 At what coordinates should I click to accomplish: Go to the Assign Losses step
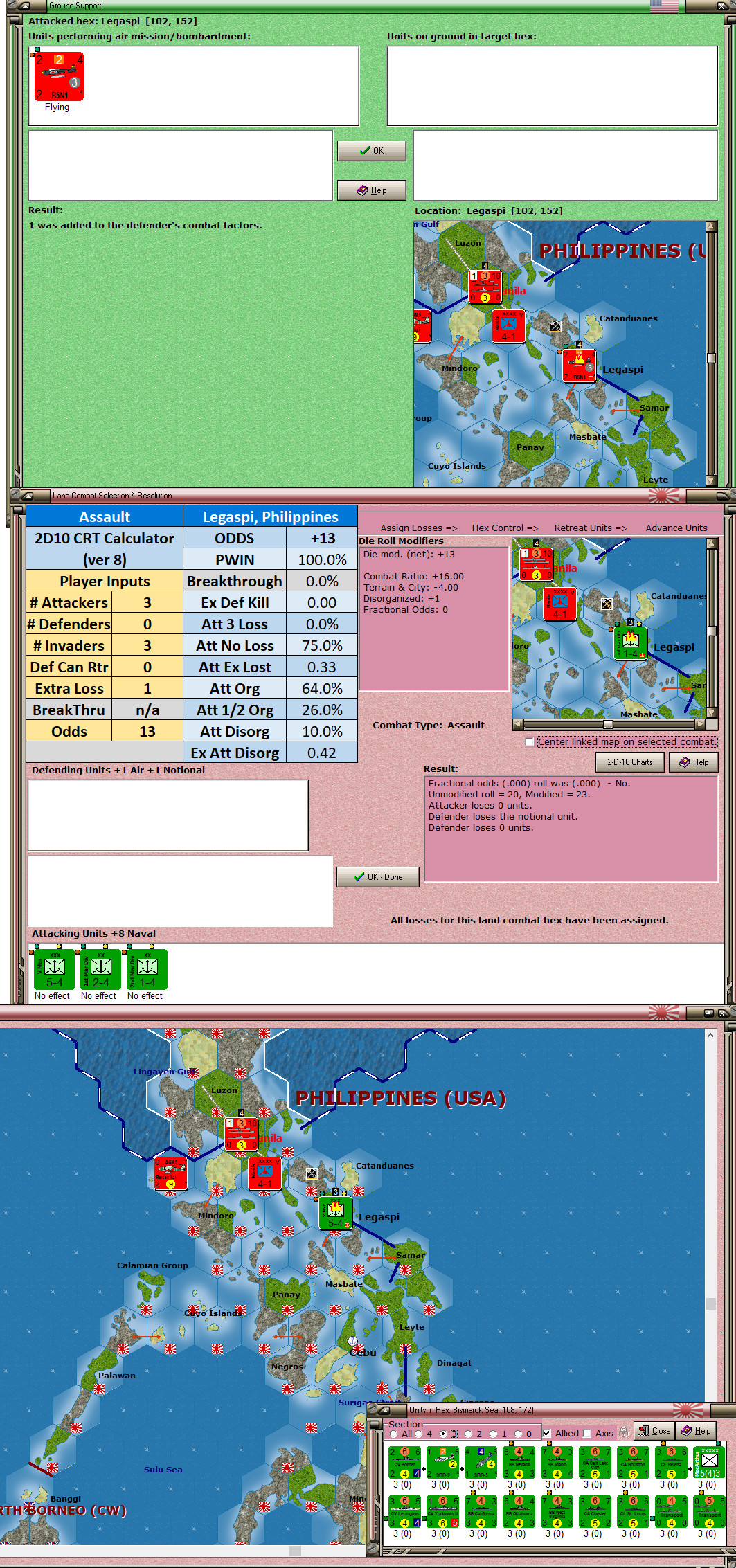(x=418, y=528)
